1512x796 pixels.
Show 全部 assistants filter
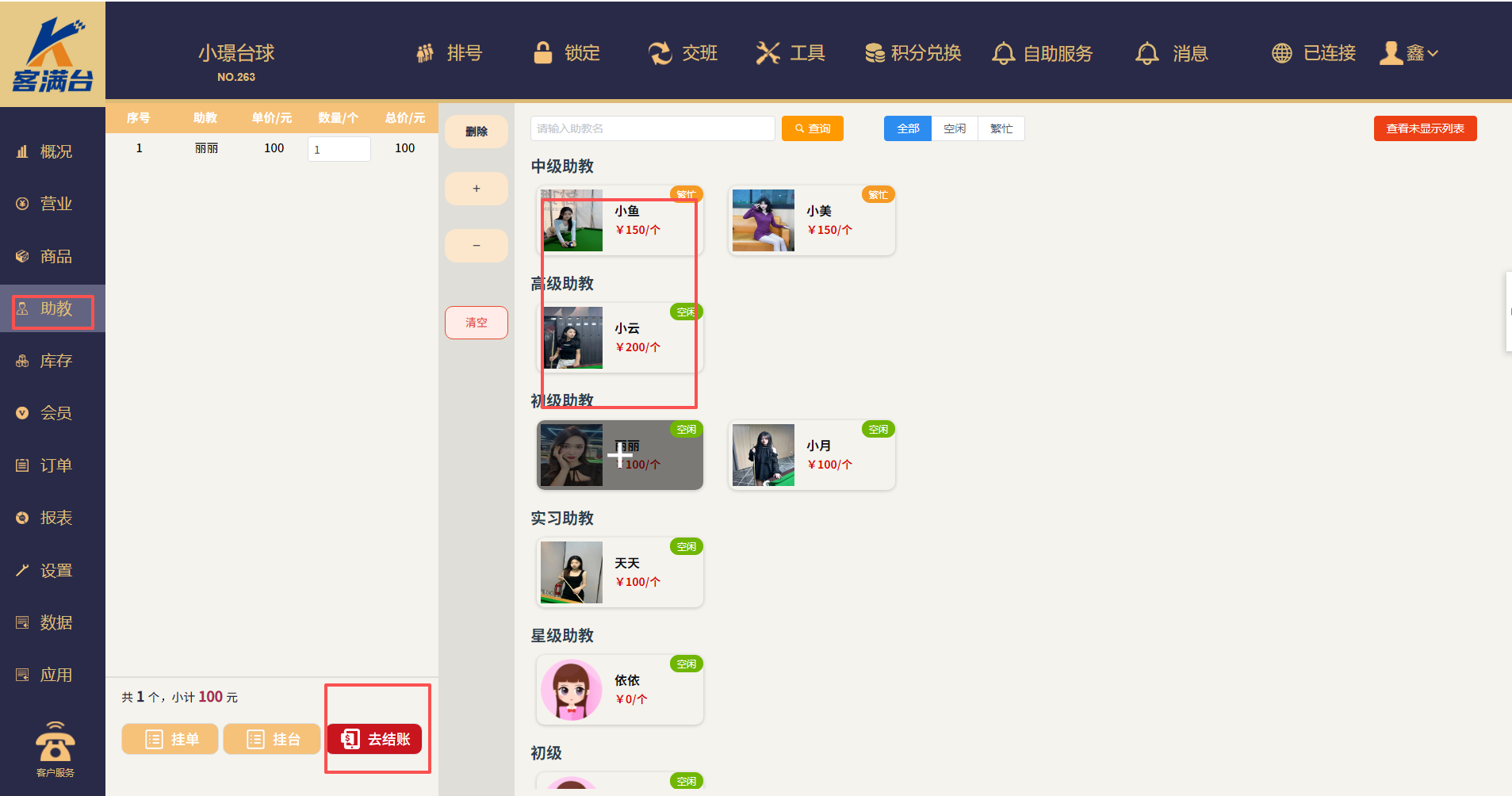point(908,128)
